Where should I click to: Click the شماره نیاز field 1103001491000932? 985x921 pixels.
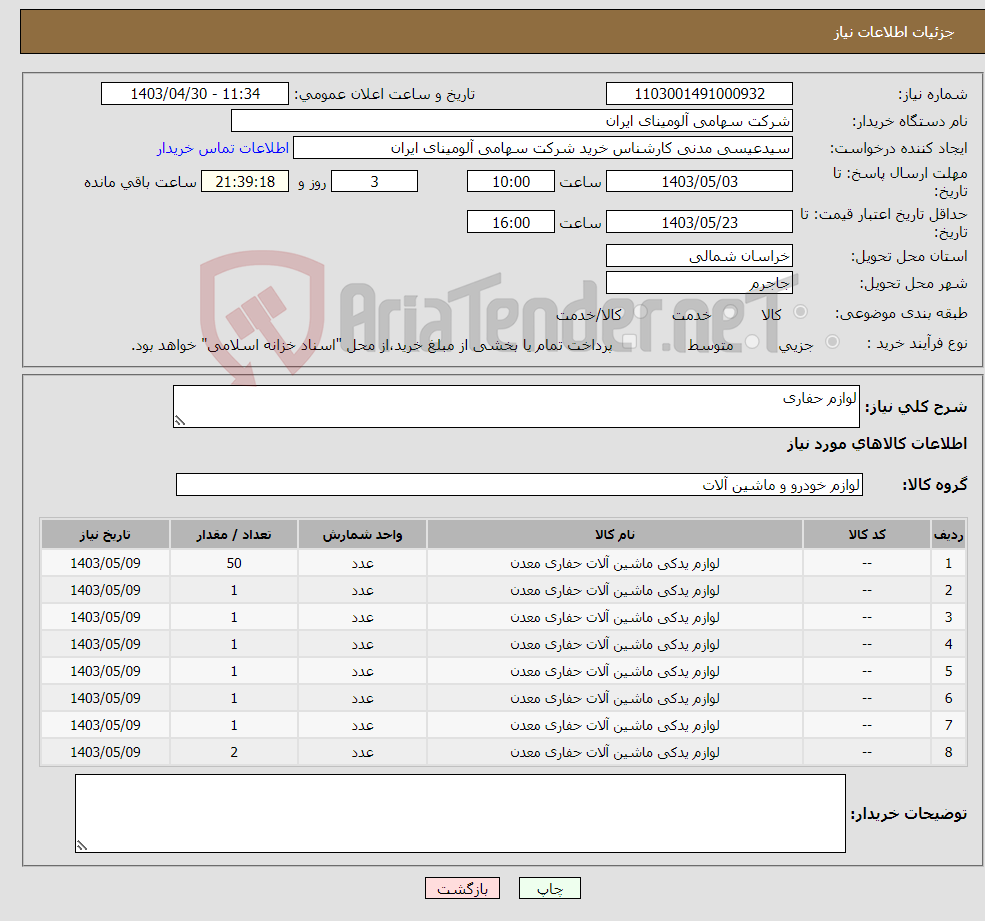[x=699, y=94]
